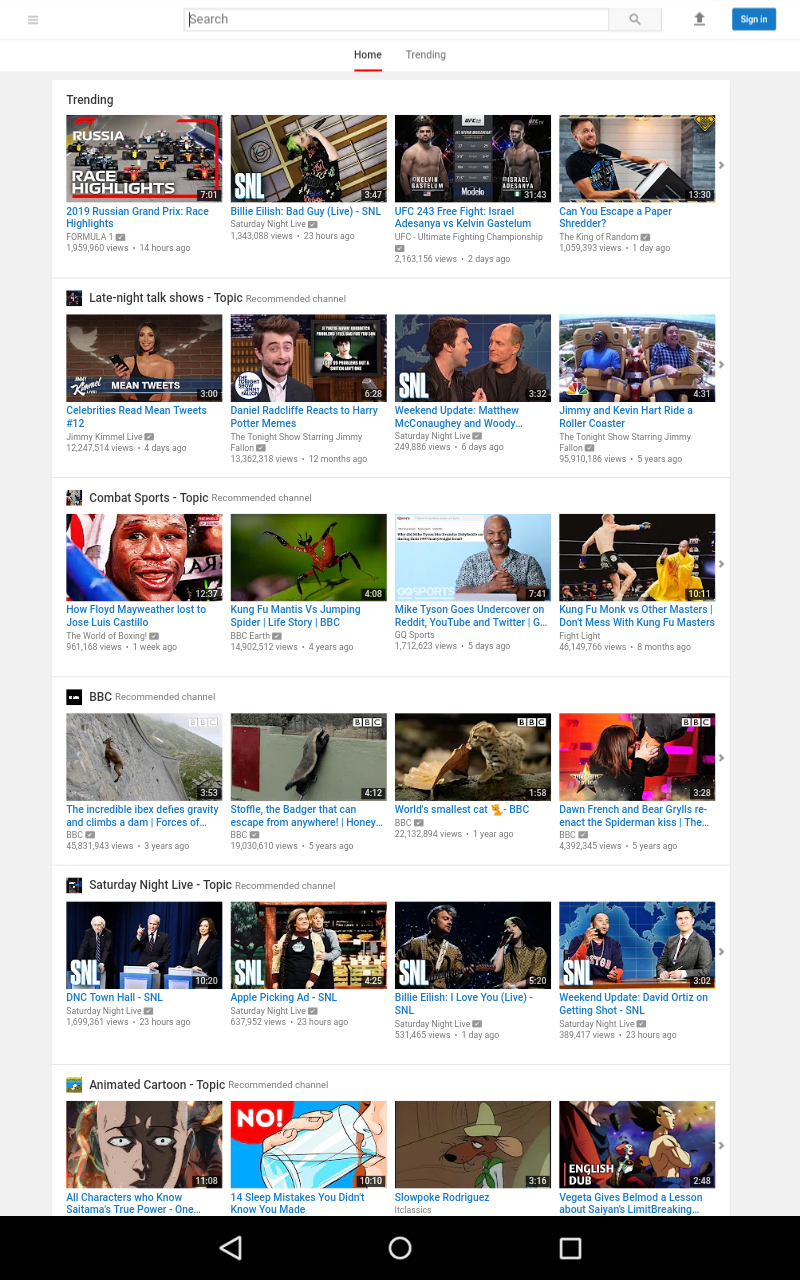Image resolution: width=800 pixels, height=1280 pixels.
Task: Select the Home tab
Action: (x=367, y=55)
